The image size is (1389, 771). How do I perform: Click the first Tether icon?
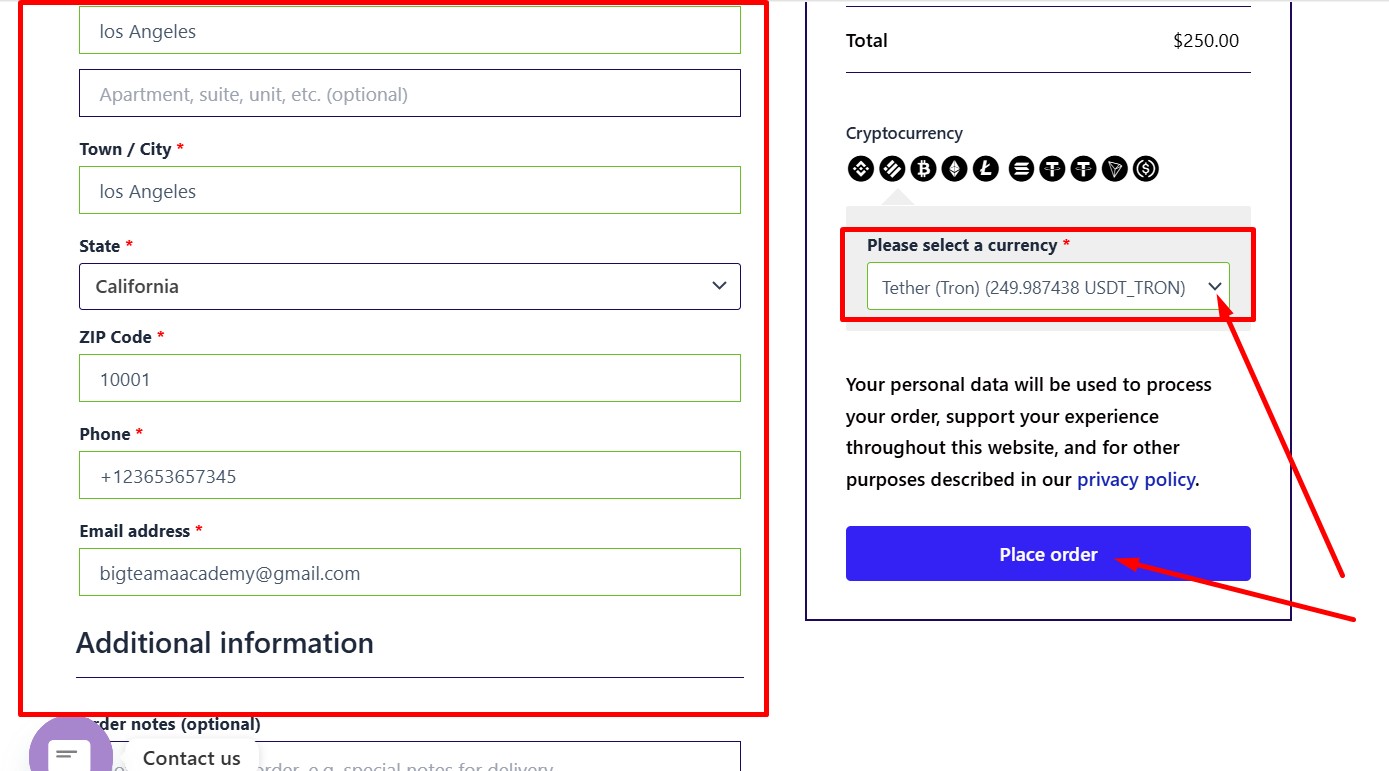point(1051,168)
